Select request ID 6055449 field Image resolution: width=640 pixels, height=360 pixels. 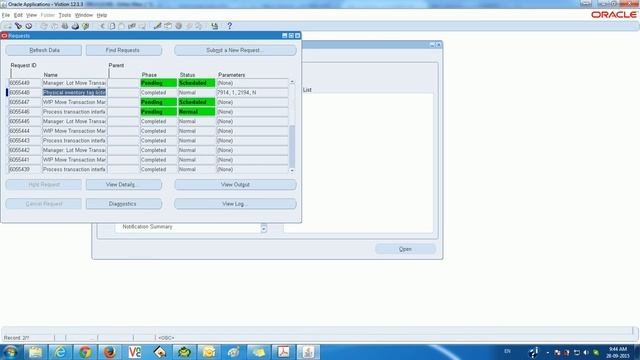click(25, 83)
